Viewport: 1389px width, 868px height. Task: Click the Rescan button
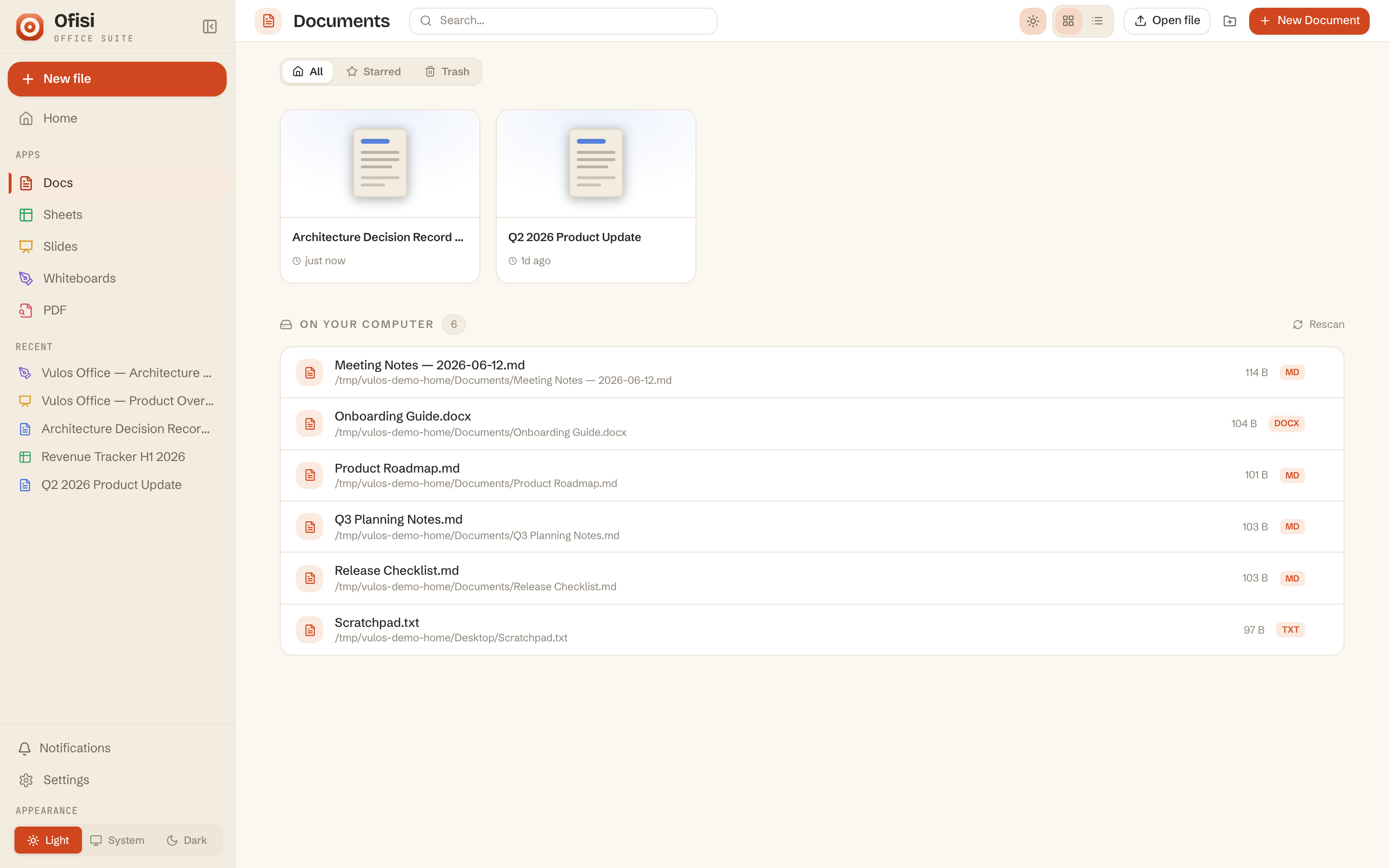[x=1318, y=325]
